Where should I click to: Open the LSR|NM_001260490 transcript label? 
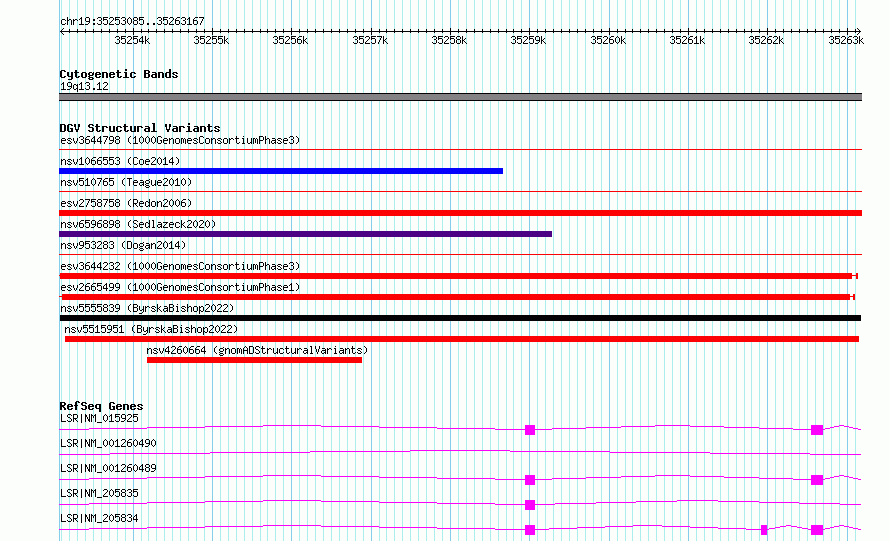tap(108, 443)
